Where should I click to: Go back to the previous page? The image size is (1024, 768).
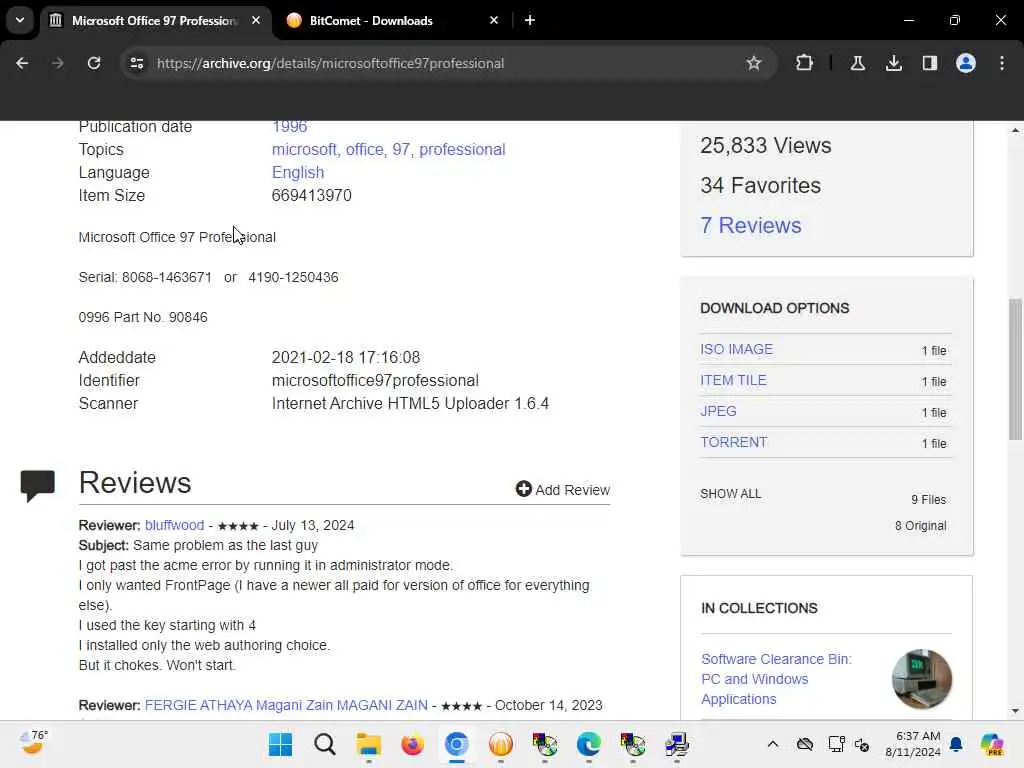(22, 63)
